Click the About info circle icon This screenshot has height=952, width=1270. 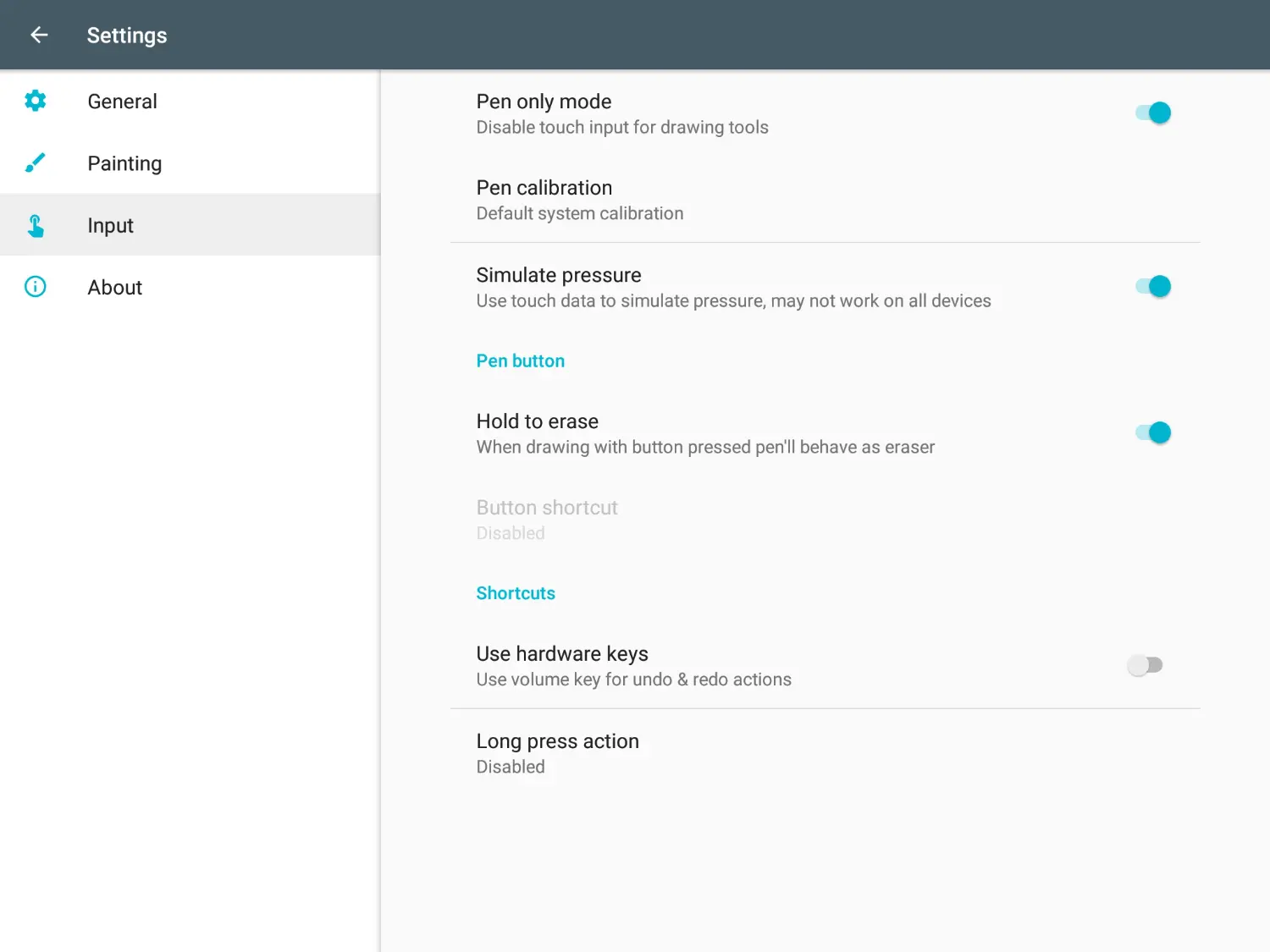(x=35, y=287)
